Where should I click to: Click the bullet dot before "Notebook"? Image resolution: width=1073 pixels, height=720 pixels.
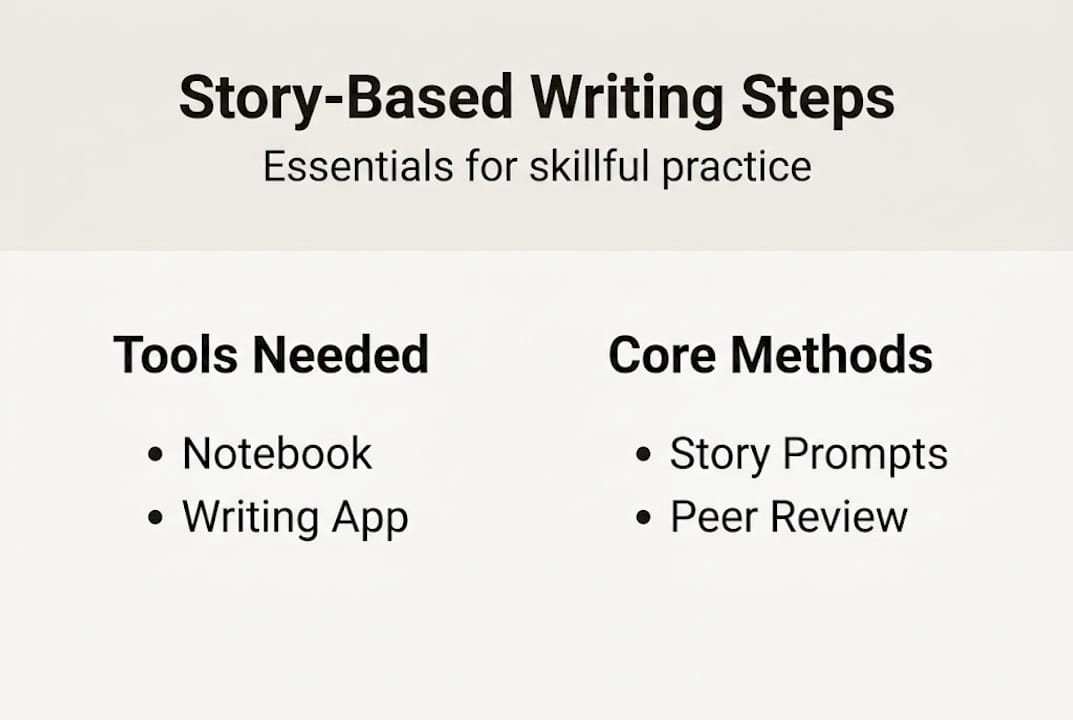point(154,456)
